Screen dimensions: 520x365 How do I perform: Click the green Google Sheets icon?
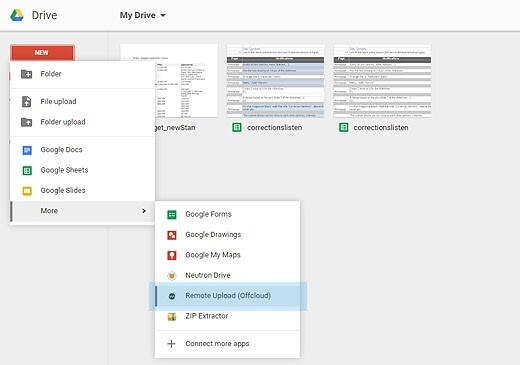(27, 171)
